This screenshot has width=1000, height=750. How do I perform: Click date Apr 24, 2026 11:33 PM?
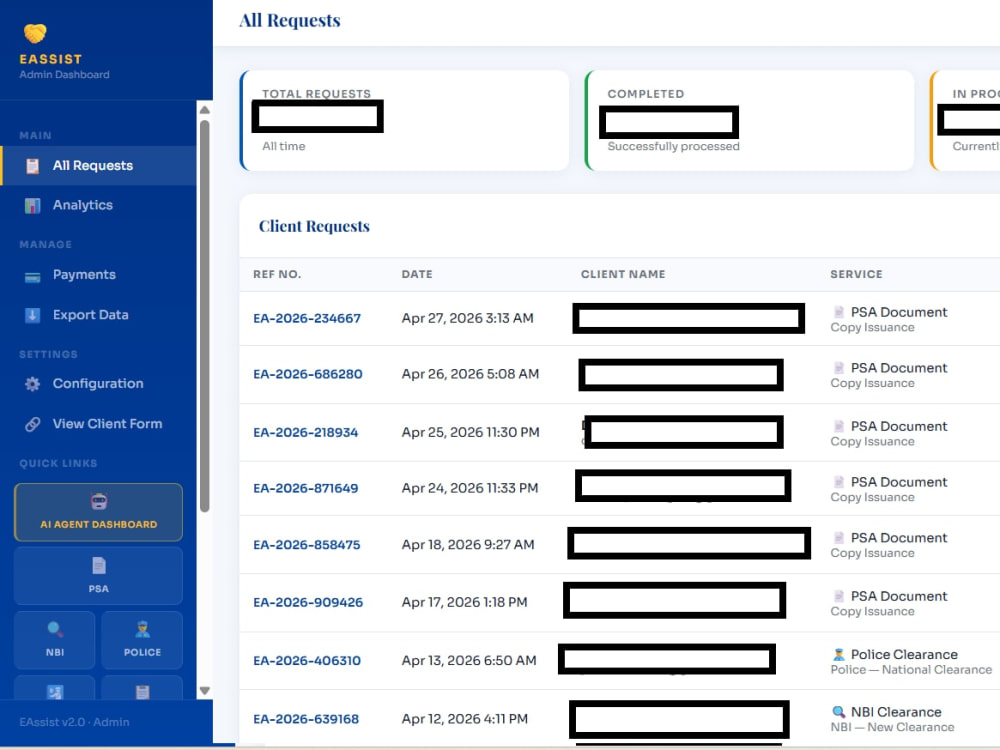[x=470, y=489]
